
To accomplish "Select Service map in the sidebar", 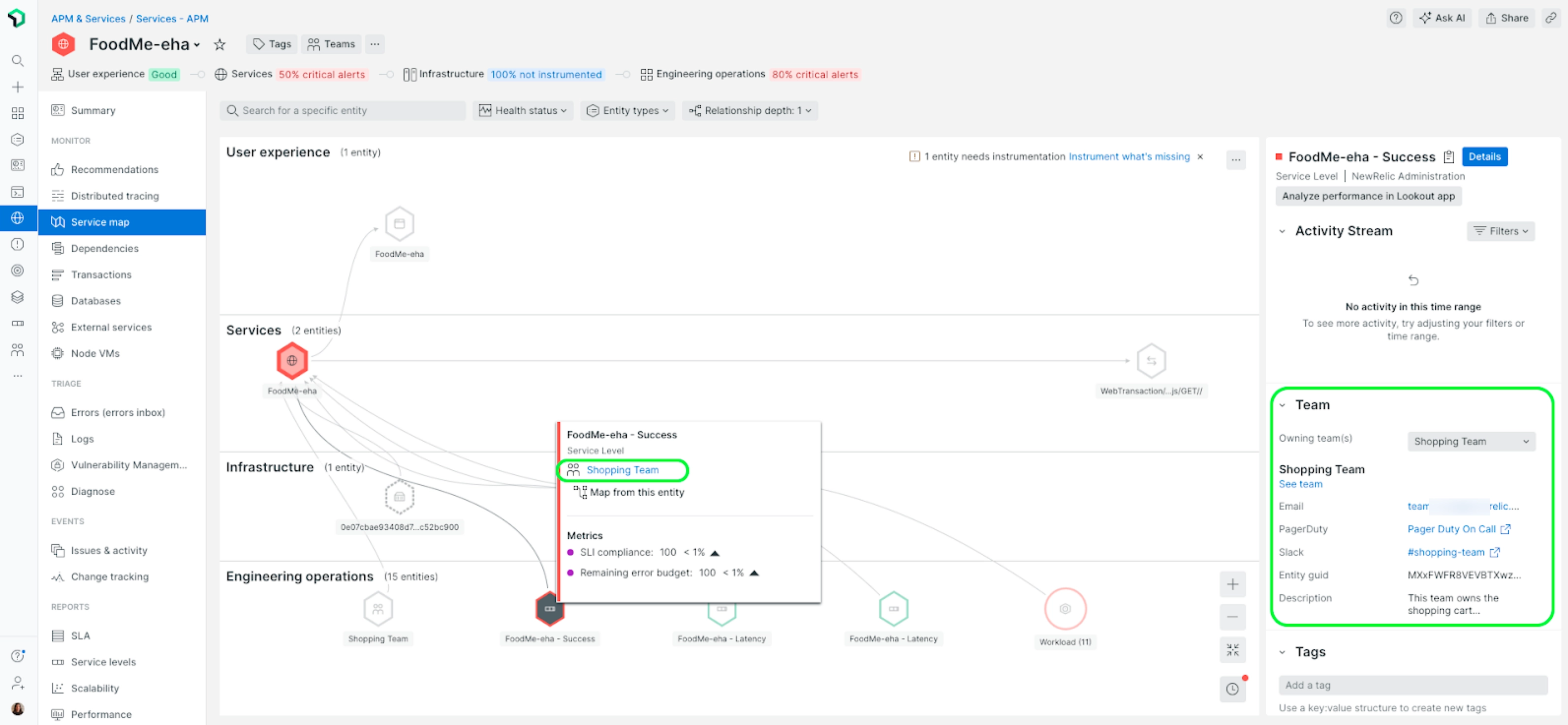I will point(123,222).
